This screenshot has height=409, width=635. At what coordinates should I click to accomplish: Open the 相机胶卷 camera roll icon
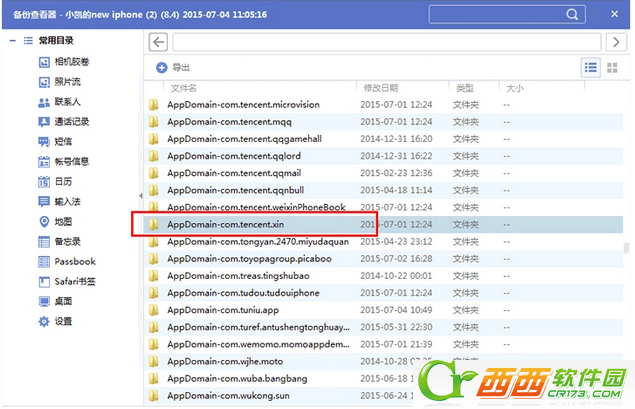click(x=44, y=62)
